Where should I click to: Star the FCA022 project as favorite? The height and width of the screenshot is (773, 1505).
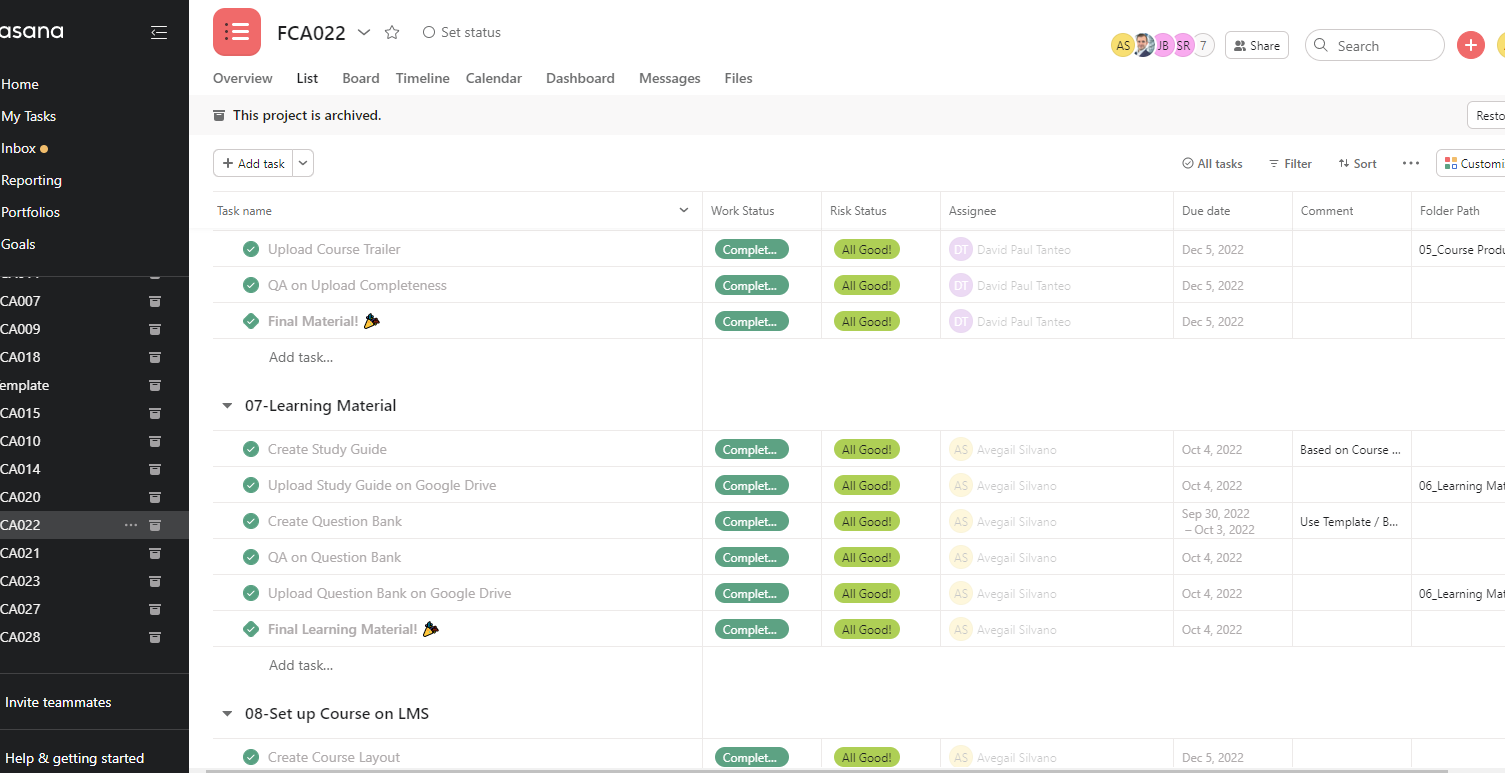point(392,32)
